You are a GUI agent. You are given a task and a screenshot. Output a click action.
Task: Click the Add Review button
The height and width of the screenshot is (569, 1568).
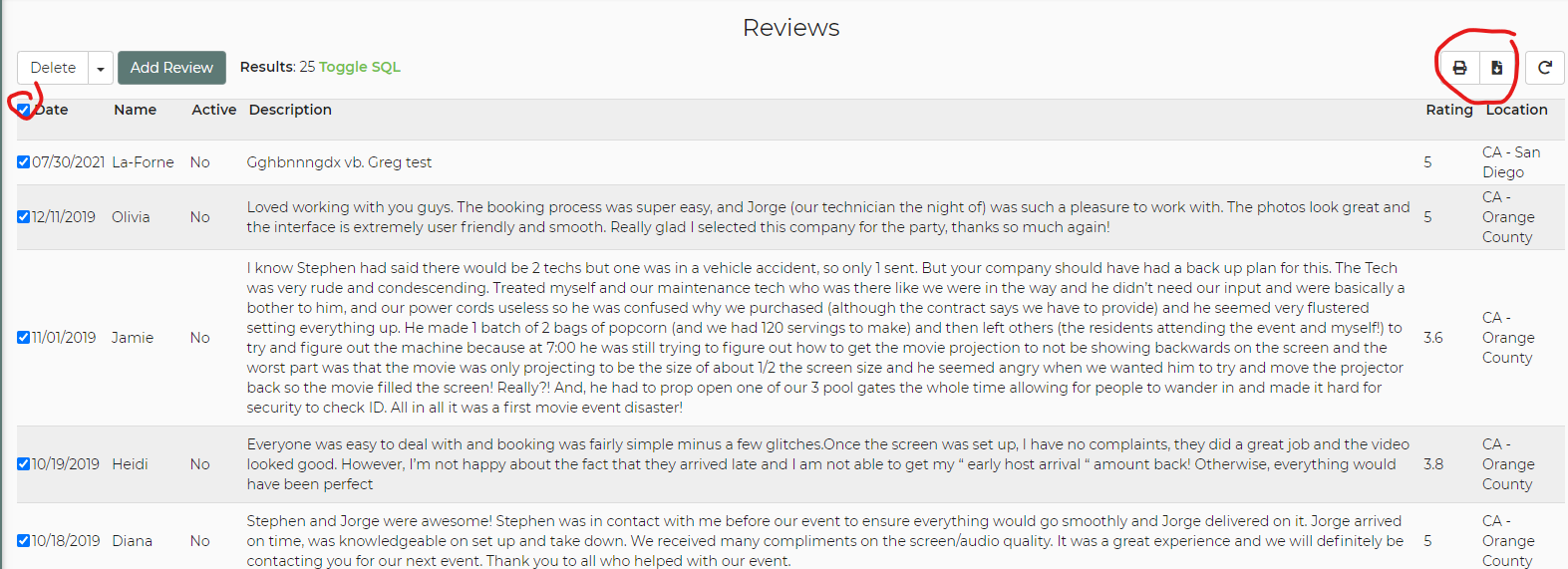[171, 68]
